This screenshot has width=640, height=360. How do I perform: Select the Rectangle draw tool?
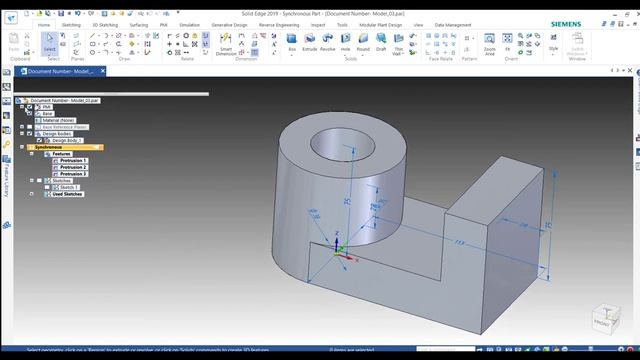(x=93, y=44)
